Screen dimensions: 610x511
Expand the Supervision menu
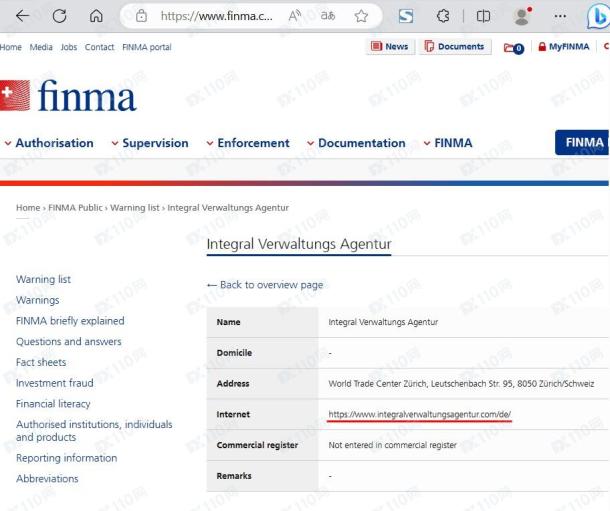tap(150, 143)
